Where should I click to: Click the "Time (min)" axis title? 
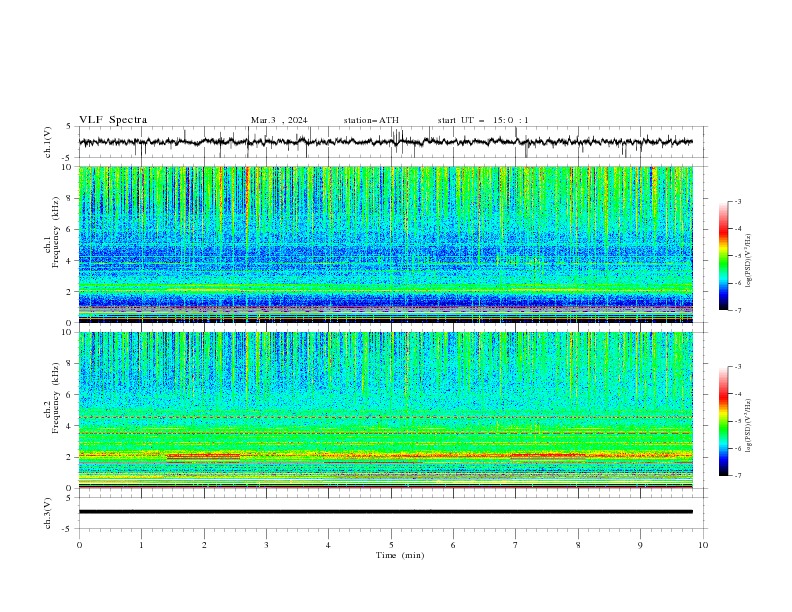(x=400, y=555)
